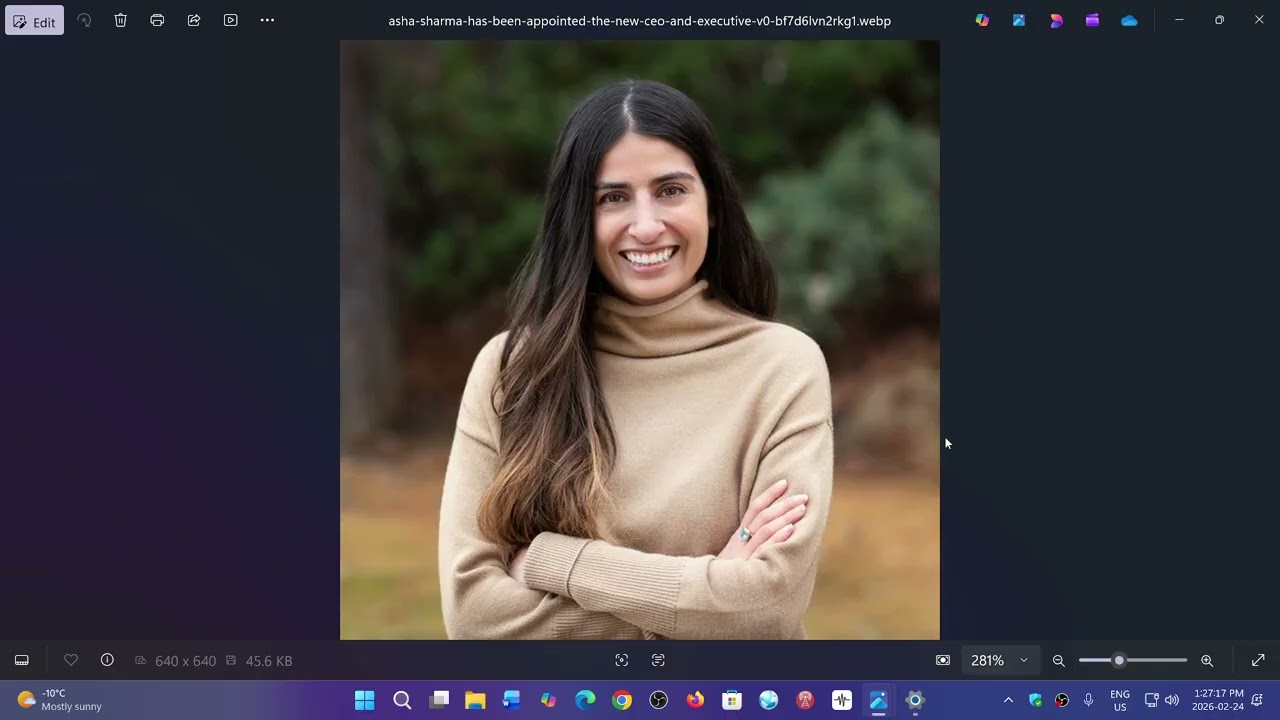
Task: Click the 45.6 KB file size text
Action: (x=269, y=661)
